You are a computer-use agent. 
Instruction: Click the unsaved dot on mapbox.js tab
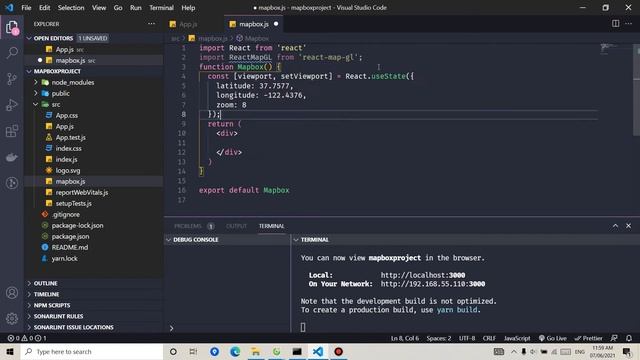pyautogui.click(x=276, y=24)
